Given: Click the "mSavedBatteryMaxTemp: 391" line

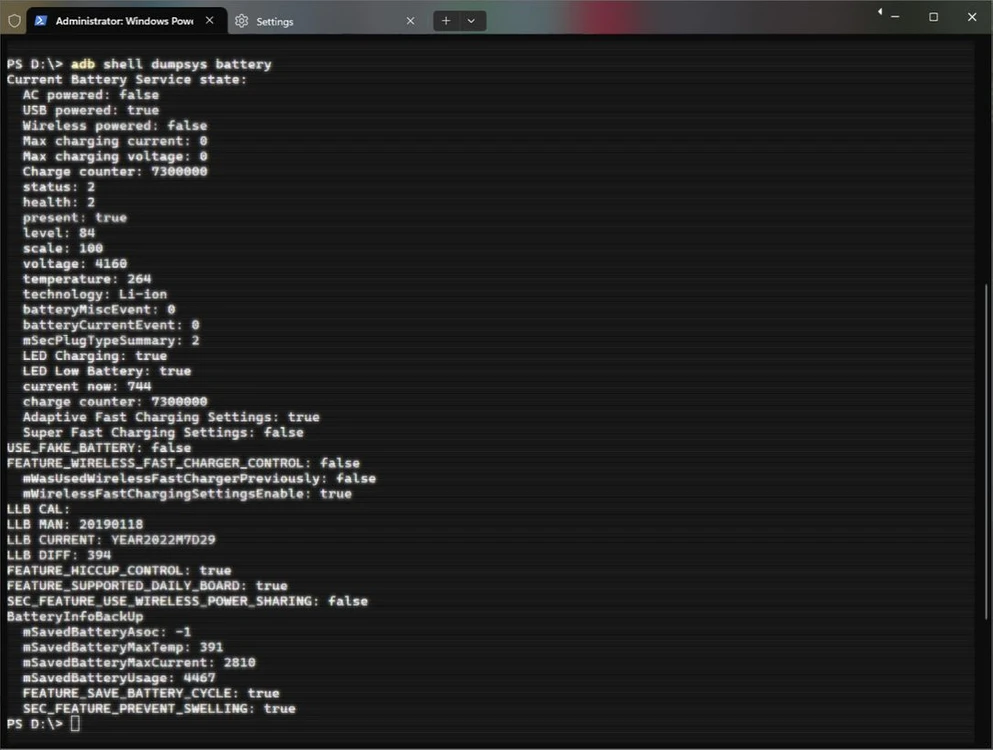Looking at the screenshot, I should point(123,647).
